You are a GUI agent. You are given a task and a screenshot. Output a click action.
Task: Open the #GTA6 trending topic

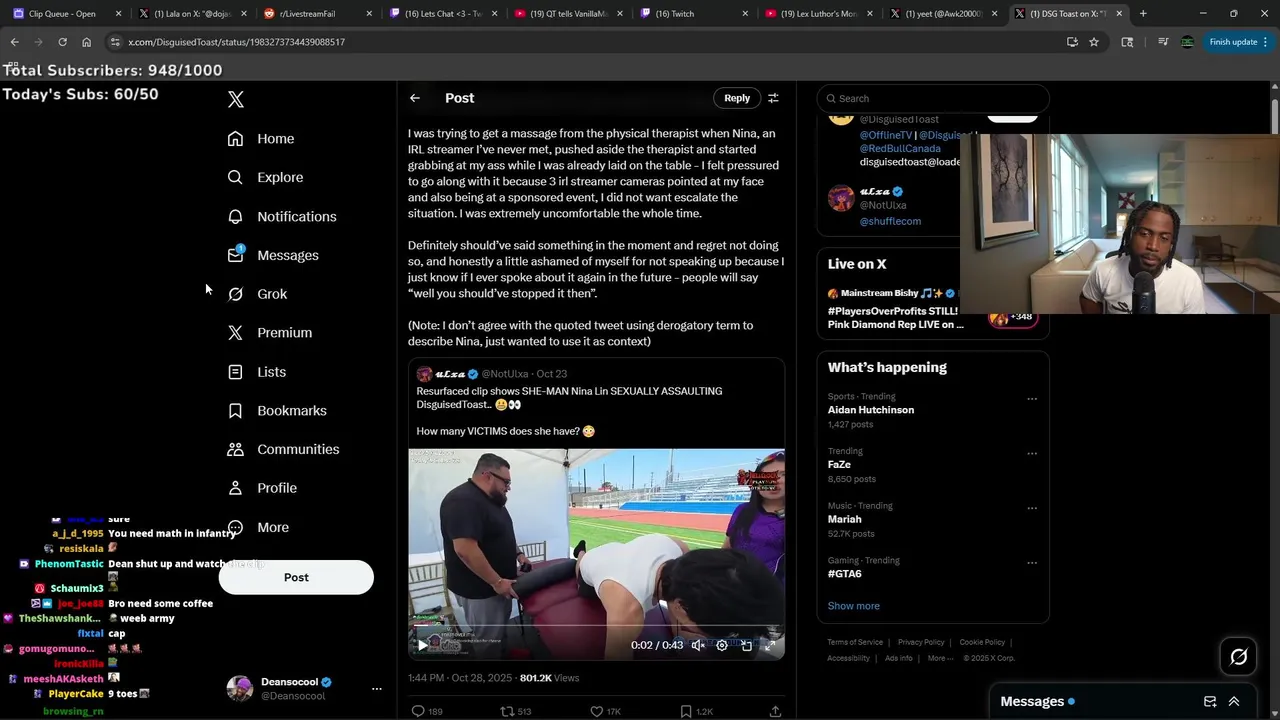pyautogui.click(x=844, y=574)
